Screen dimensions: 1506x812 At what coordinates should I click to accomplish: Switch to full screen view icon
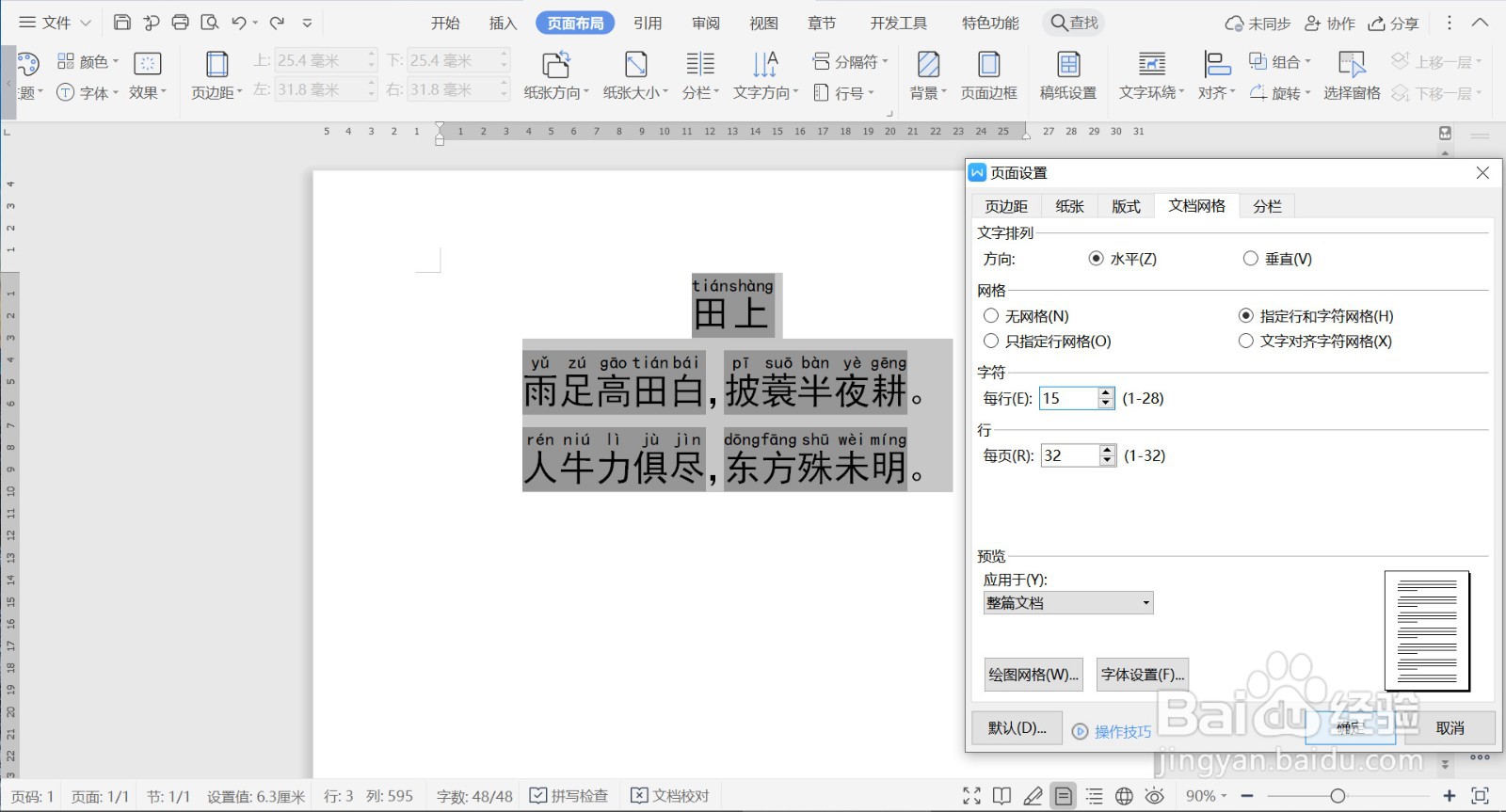(x=972, y=796)
